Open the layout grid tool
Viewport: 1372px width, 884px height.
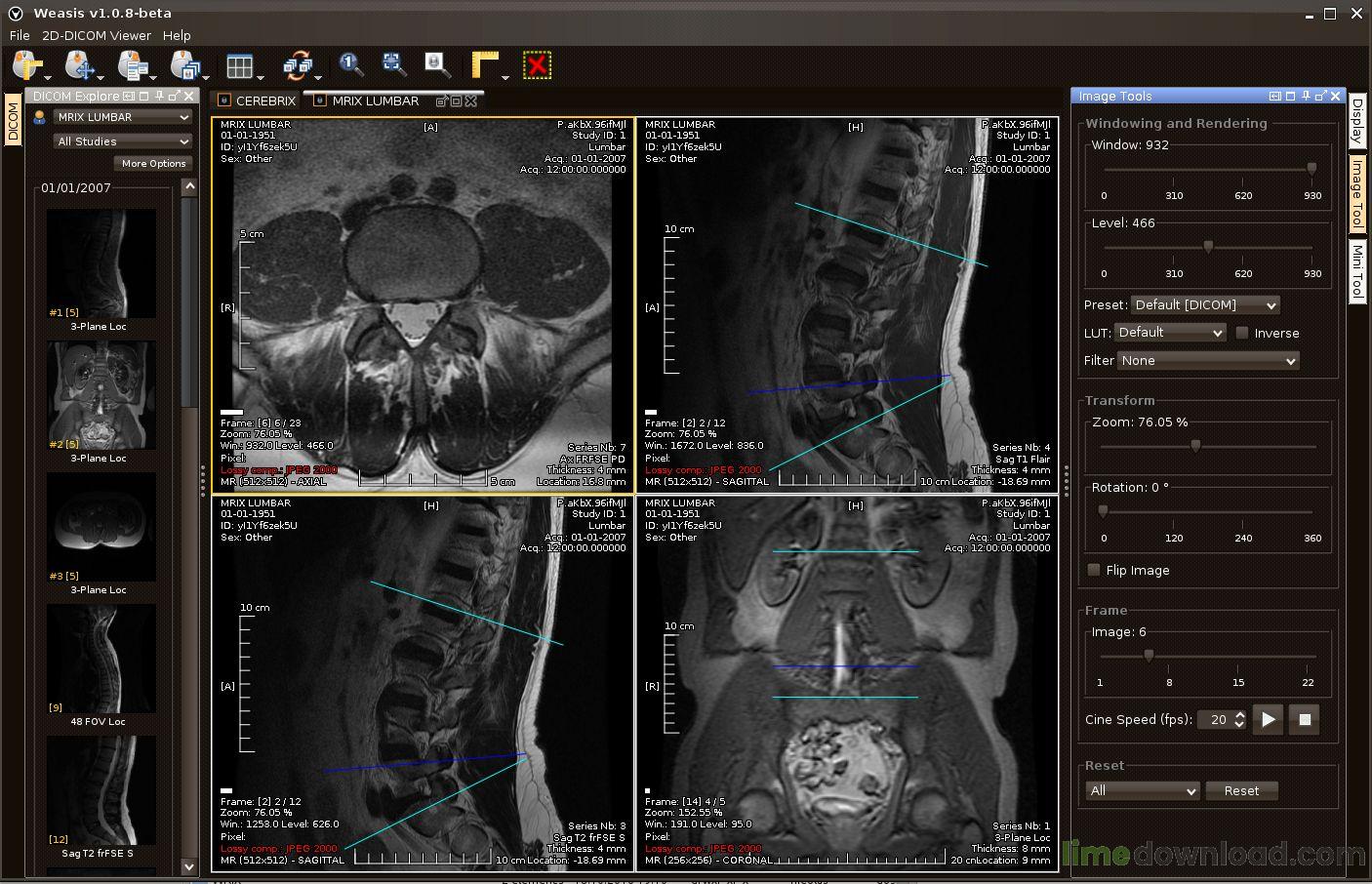[x=239, y=66]
